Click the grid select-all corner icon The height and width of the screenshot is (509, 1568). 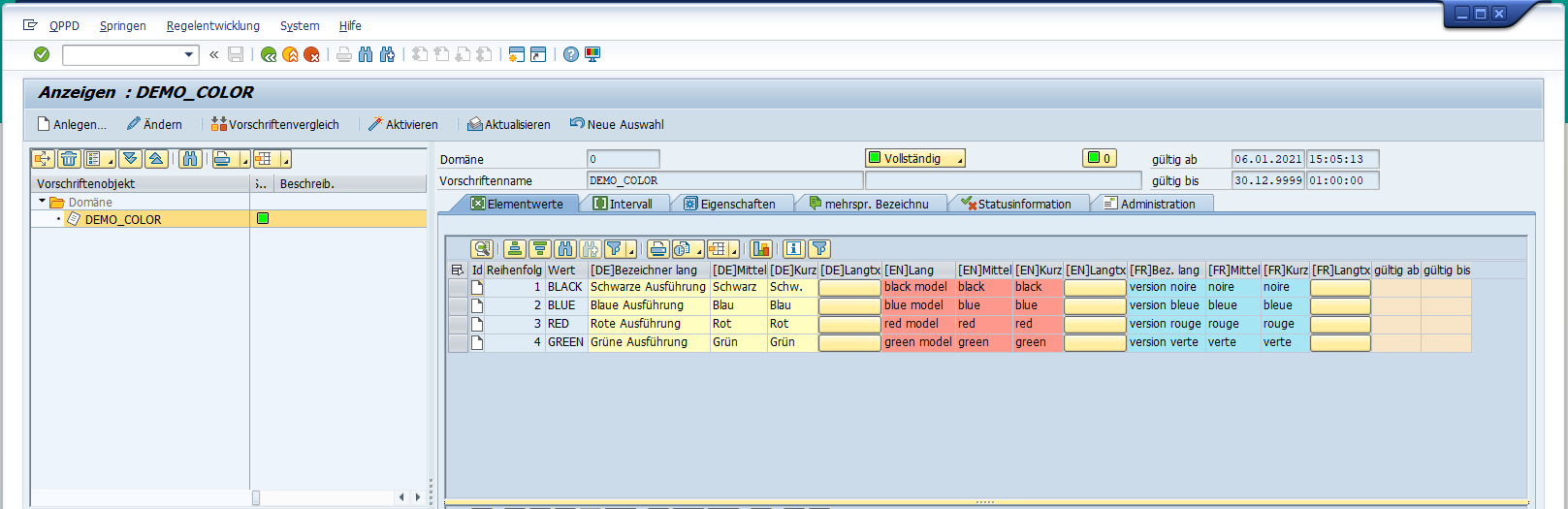click(x=458, y=270)
